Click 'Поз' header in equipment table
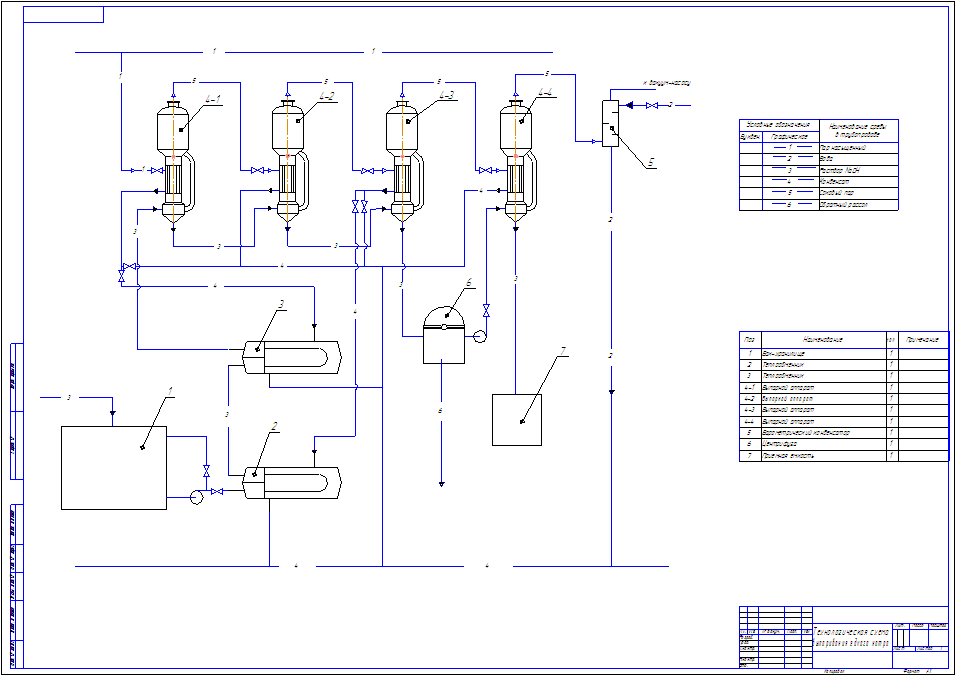This screenshot has width=955, height=675. click(x=750, y=339)
